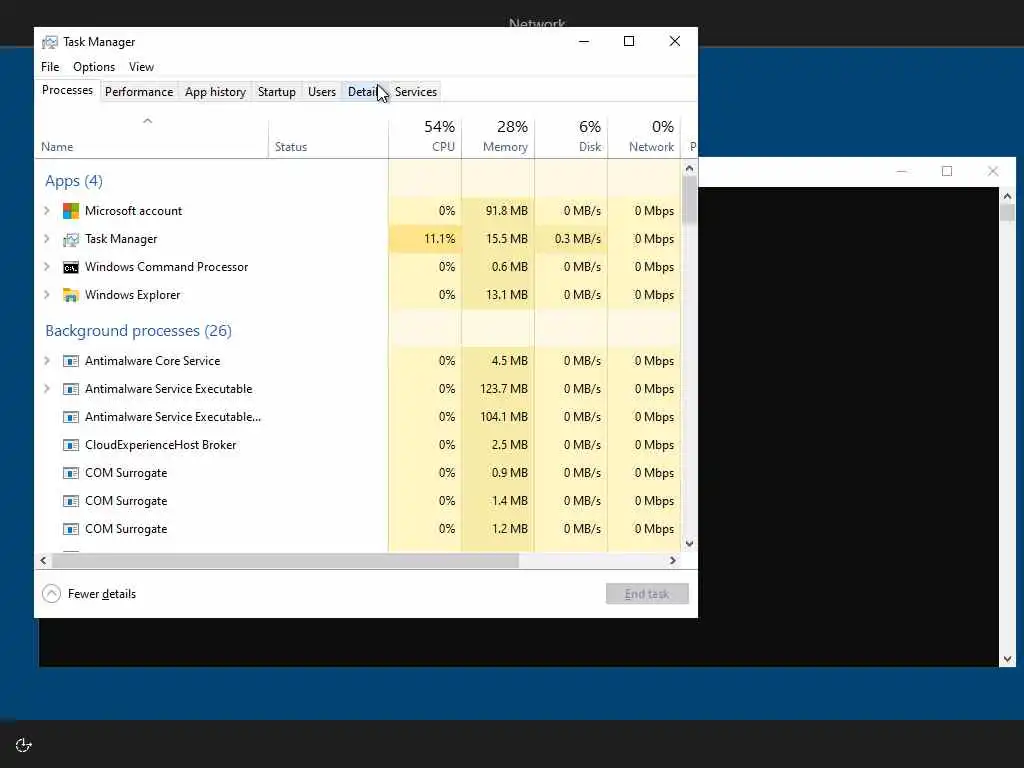
Task: Open the Options menu
Action: [x=94, y=67]
